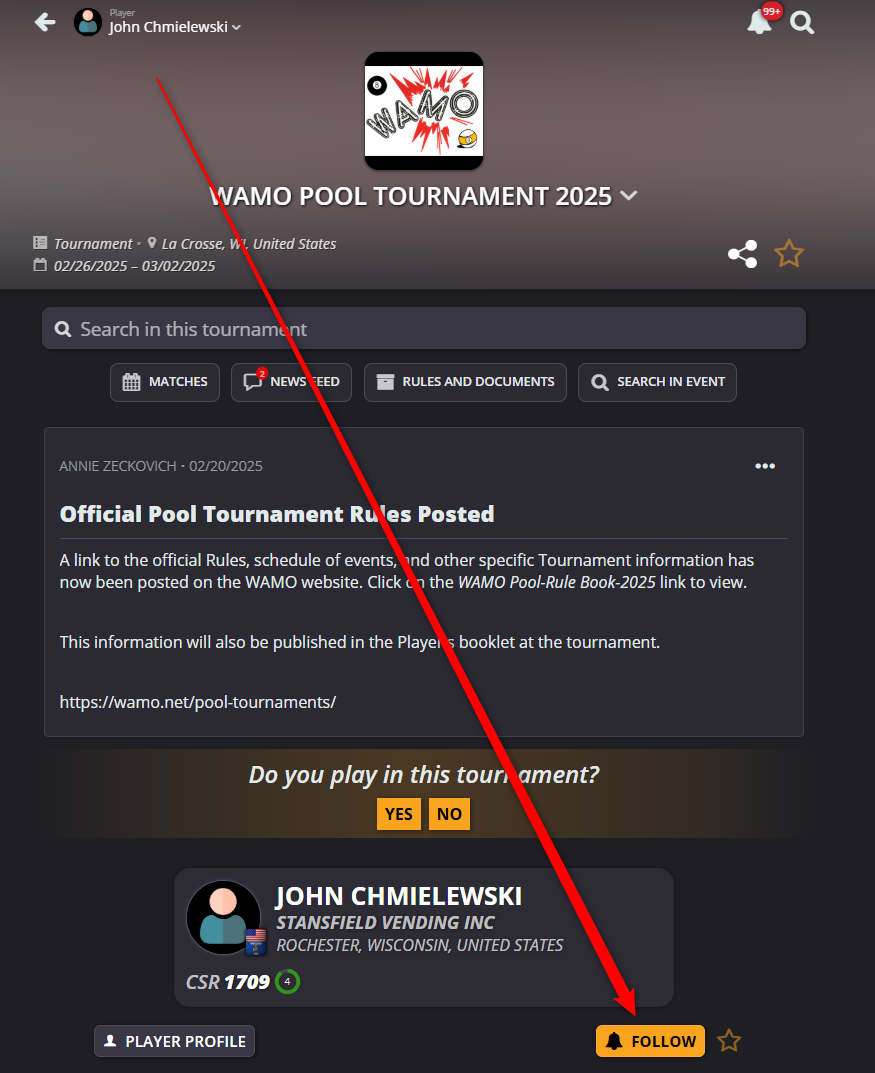Click the green CSR rating circle
Viewport: 875px width, 1073px height.
(287, 981)
